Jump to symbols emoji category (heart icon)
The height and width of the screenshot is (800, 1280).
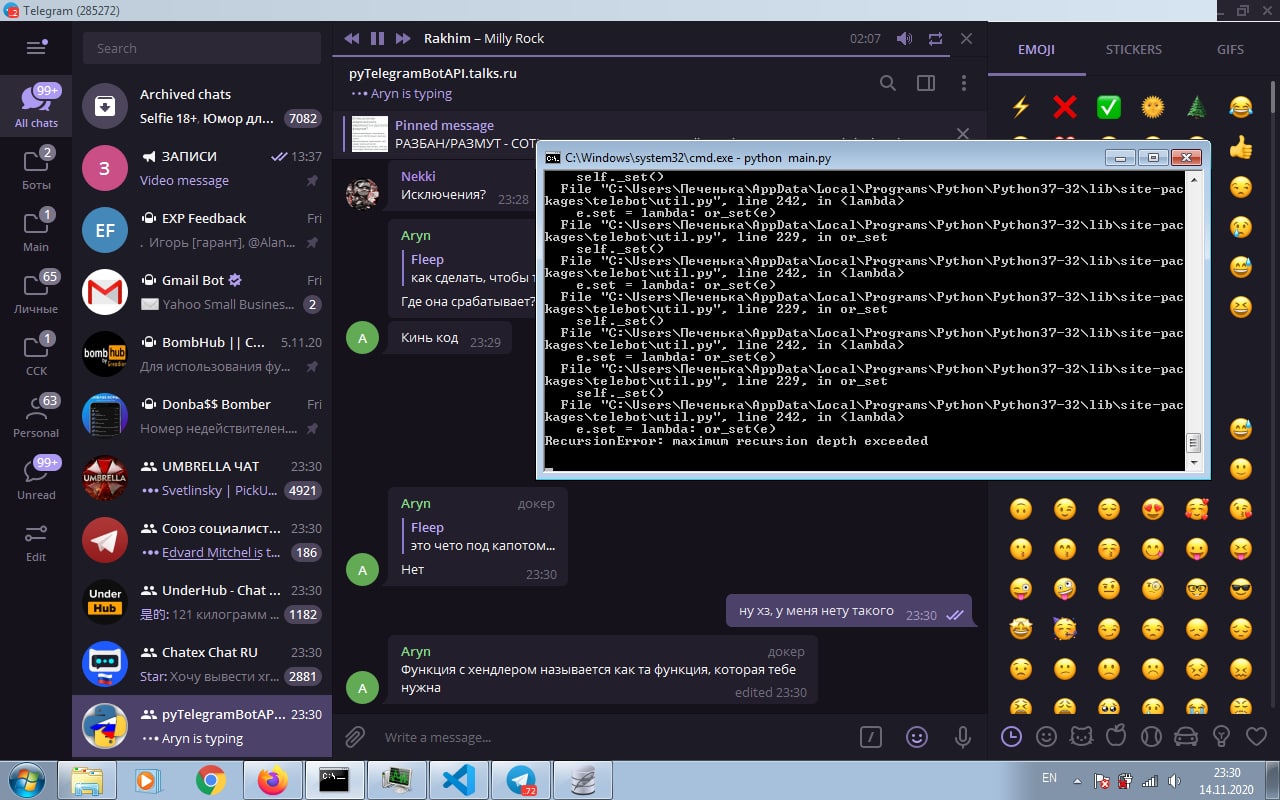pos(1256,737)
